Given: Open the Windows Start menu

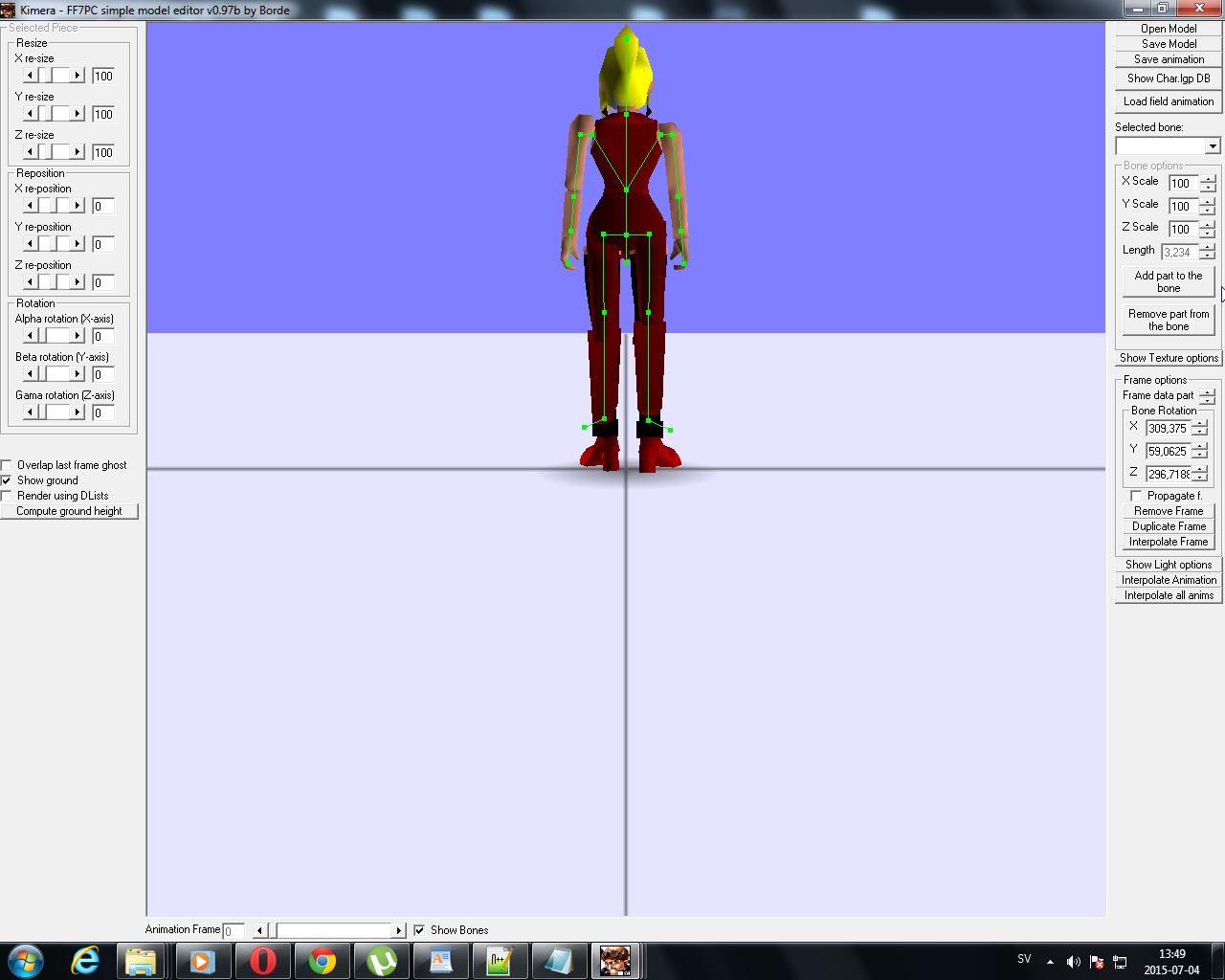Looking at the screenshot, I should tap(26, 960).
